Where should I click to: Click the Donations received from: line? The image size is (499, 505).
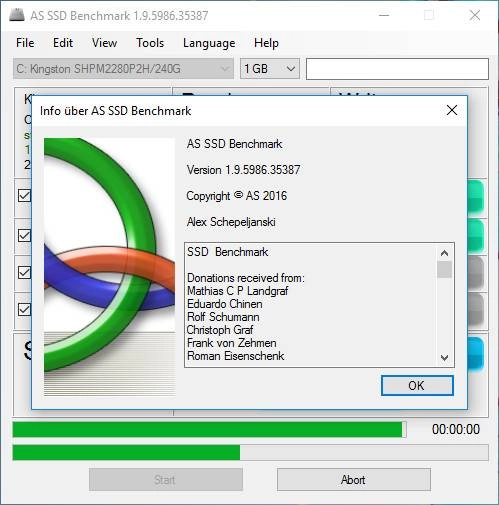[x=246, y=278]
